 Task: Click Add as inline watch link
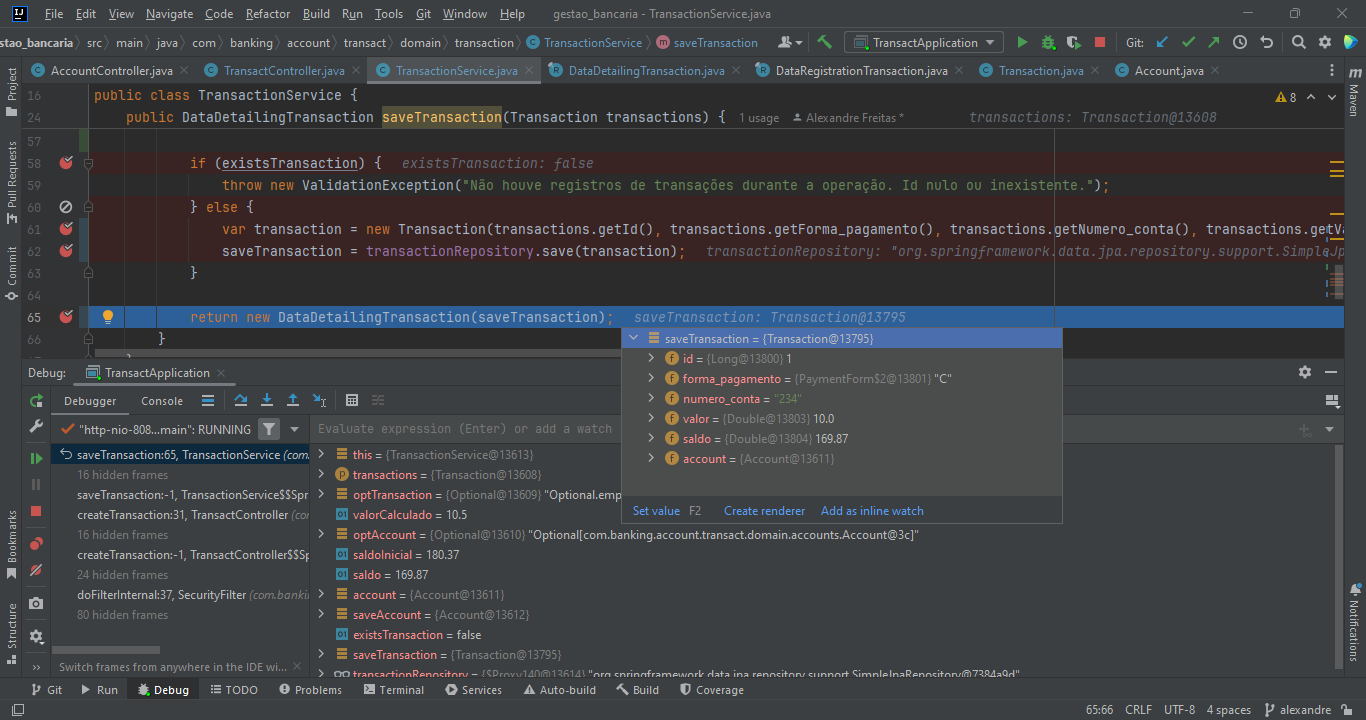tap(872, 511)
